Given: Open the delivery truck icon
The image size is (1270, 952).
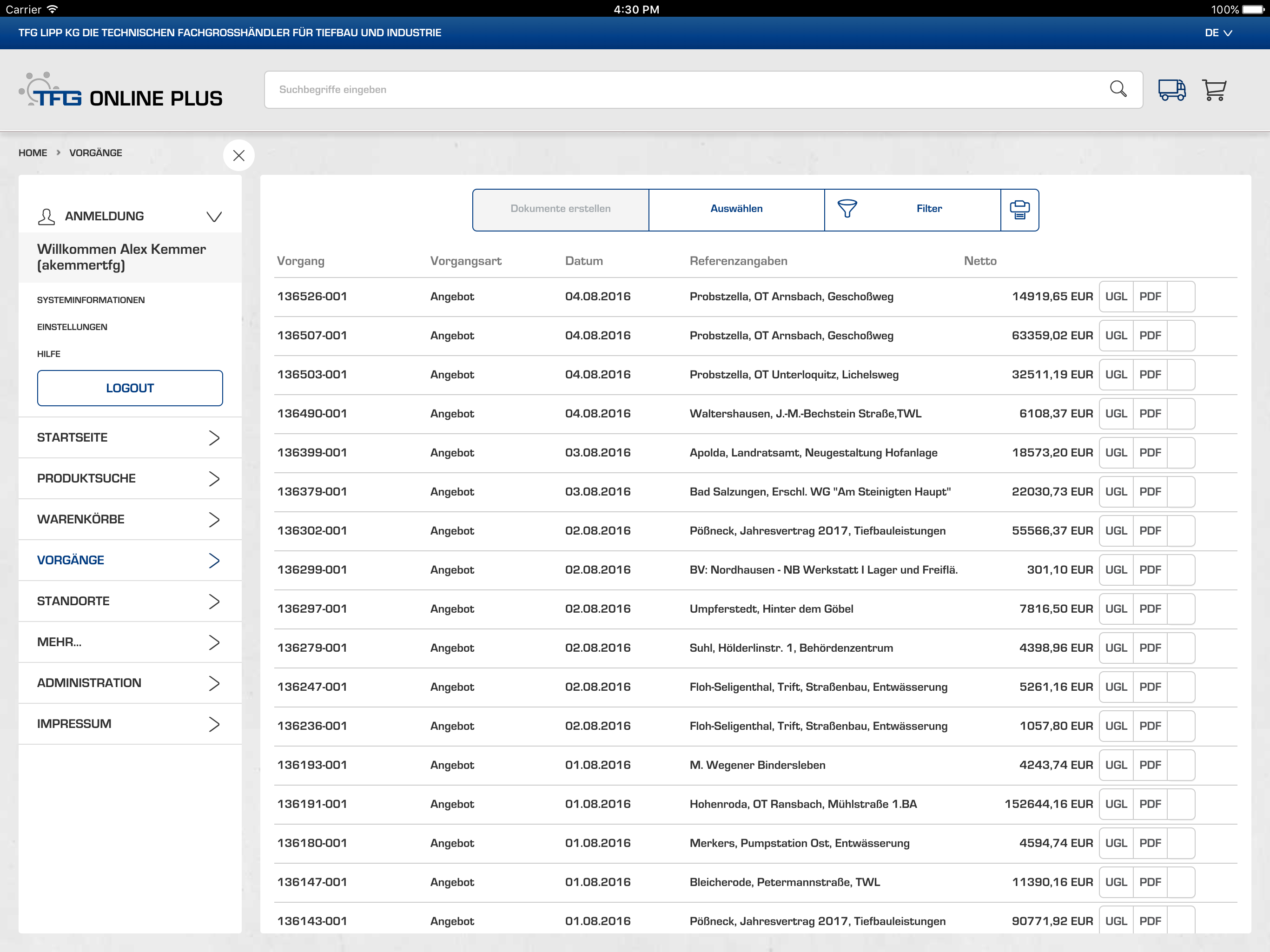Looking at the screenshot, I should pyautogui.click(x=1171, y=90).
